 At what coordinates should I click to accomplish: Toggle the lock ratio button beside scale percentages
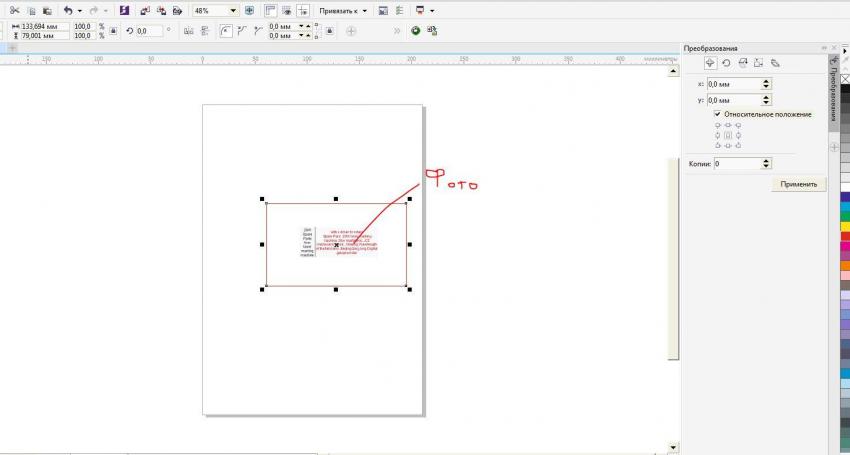(114, 31)
